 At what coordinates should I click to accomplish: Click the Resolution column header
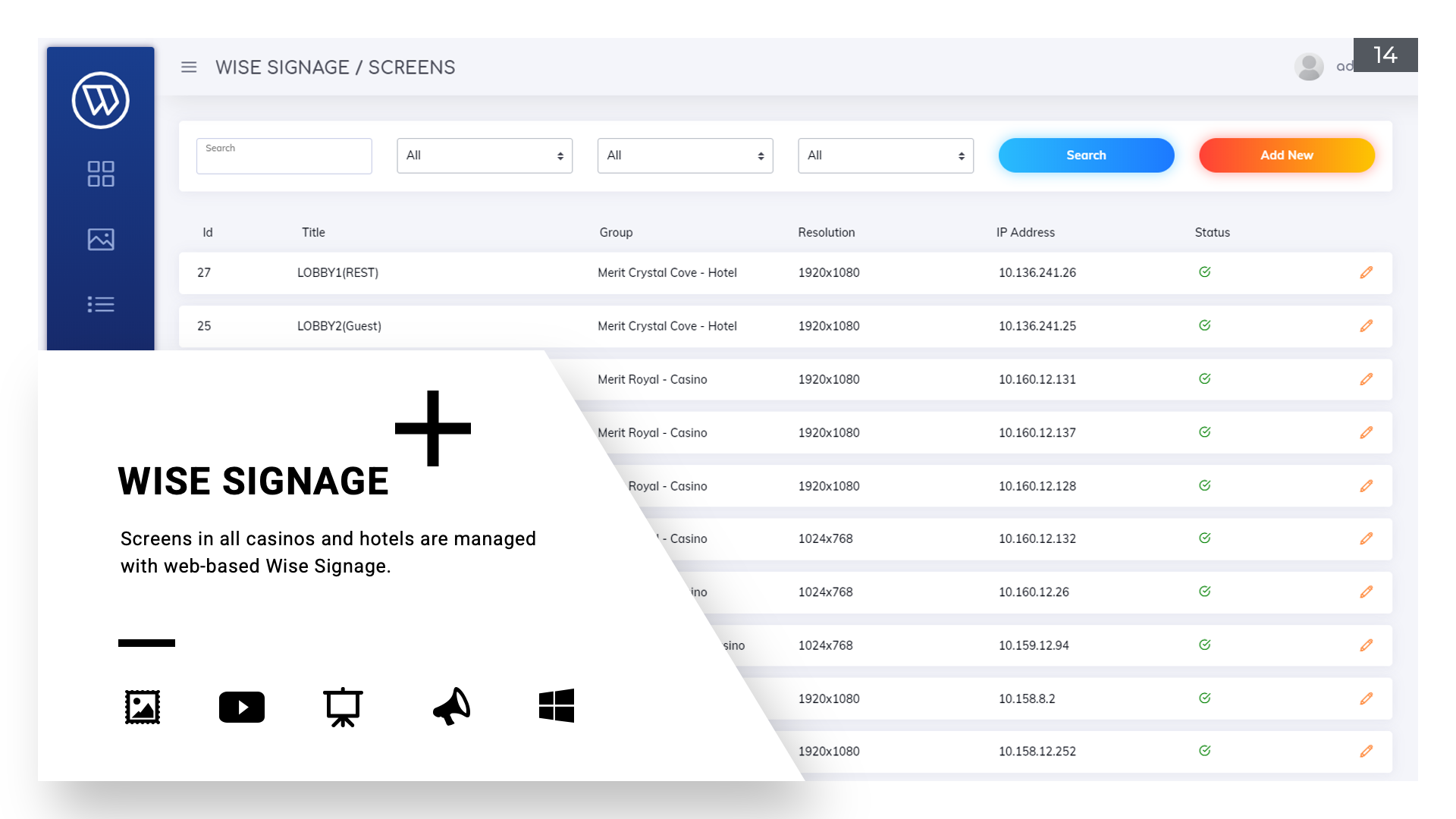826,233
